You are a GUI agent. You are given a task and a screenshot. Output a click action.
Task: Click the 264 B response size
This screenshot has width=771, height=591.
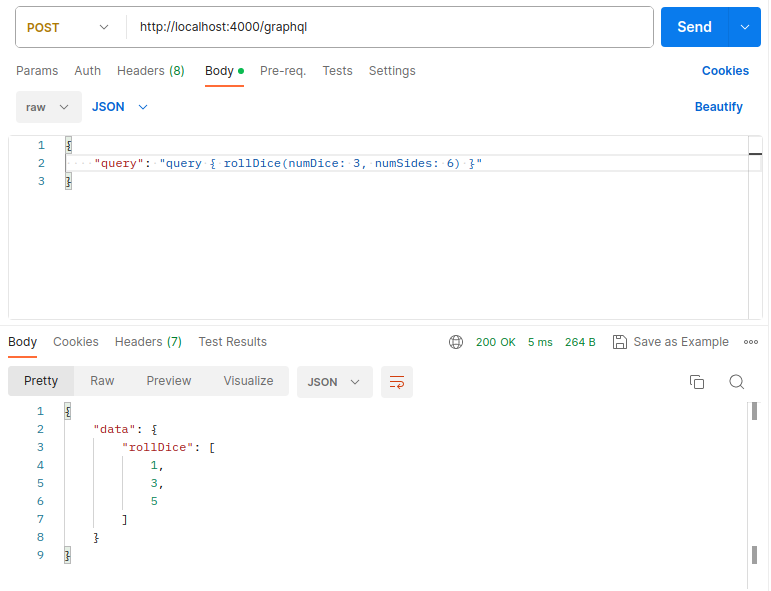pyautogui.click(x=580, y=342)
